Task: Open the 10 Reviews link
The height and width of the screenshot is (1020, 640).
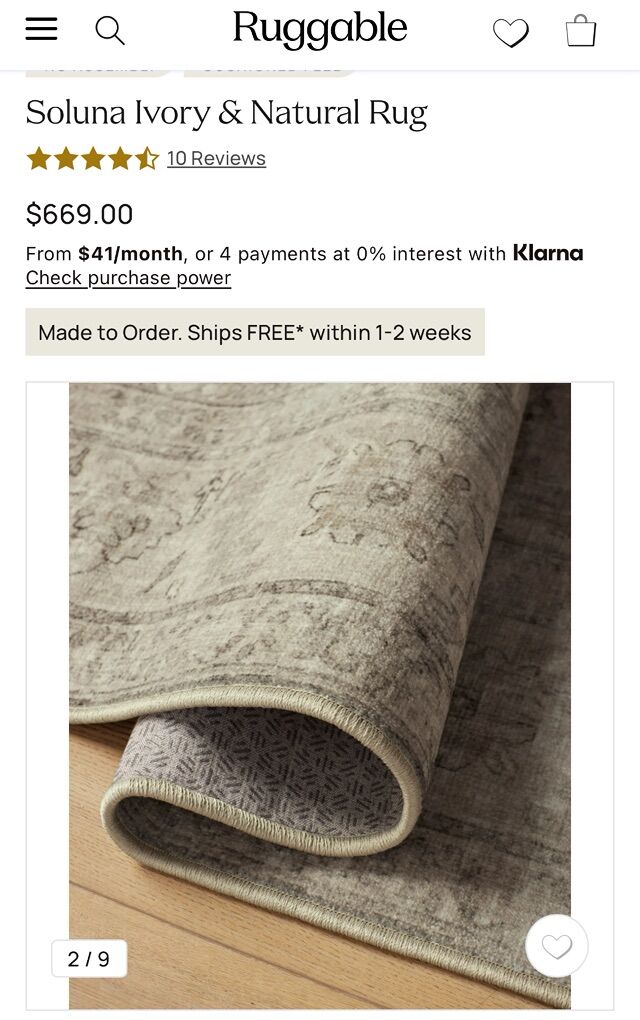Action: [216, 158]
